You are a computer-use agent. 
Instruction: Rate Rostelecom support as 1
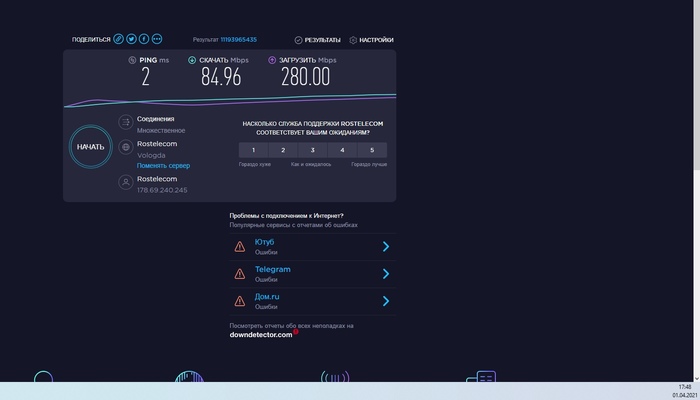coord(254,150)
